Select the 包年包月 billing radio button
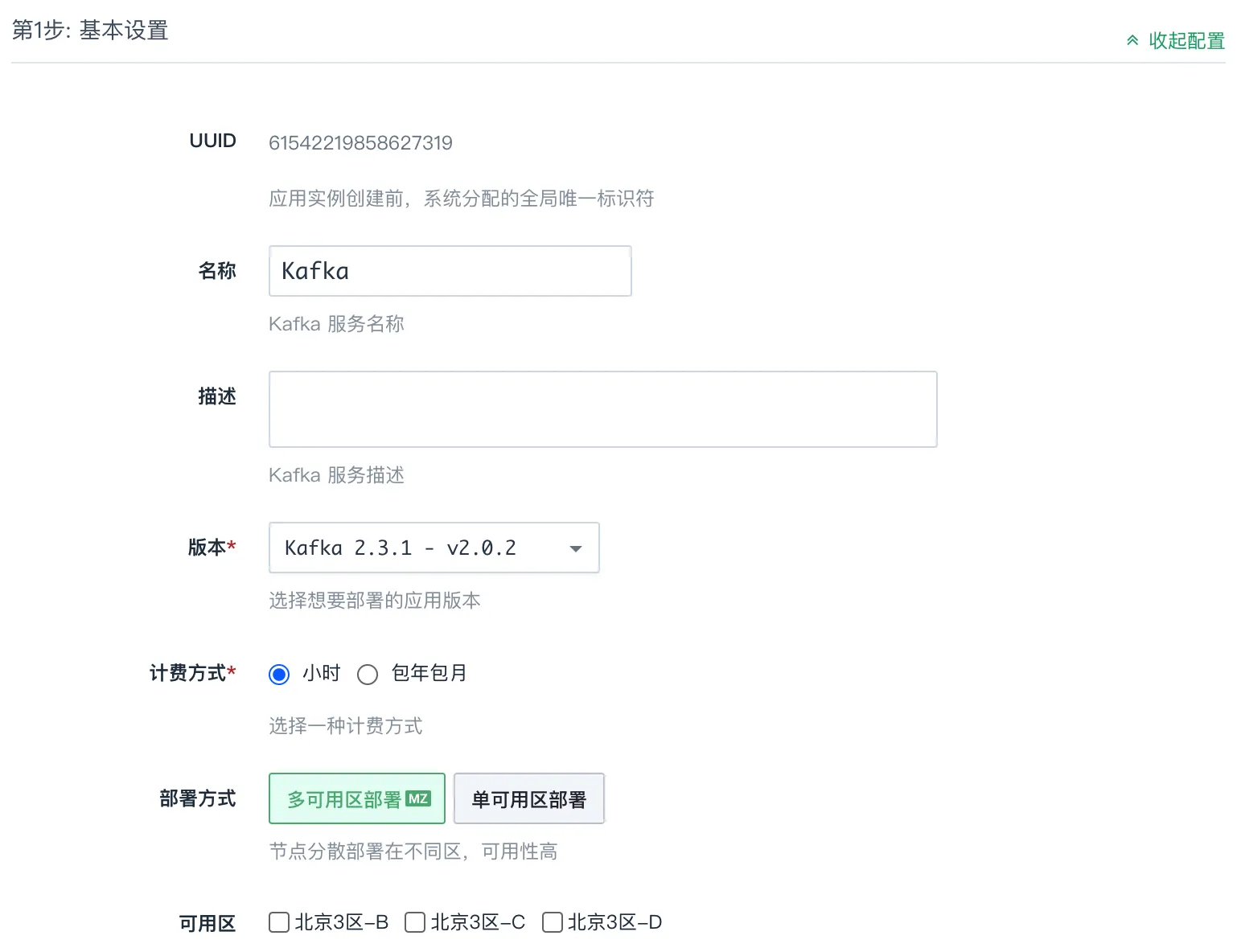Viewport: 1237px width, 952px height. coord(368,674)
